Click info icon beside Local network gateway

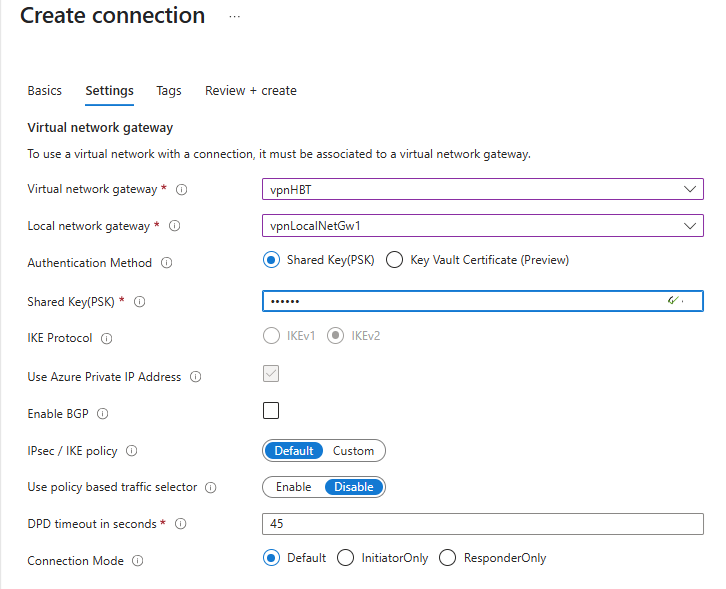[x=175, y=226]
